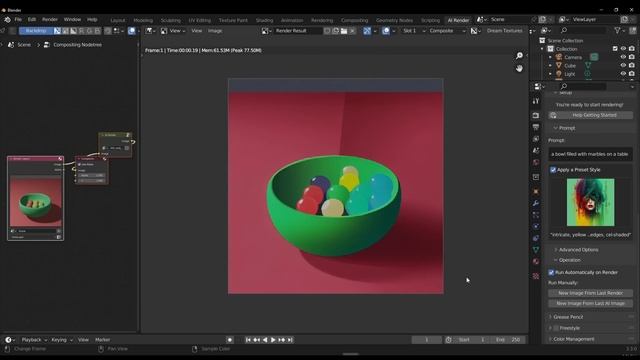Open the image editor type dropdown
Screen dimensions: 640x360
point(150,31)
